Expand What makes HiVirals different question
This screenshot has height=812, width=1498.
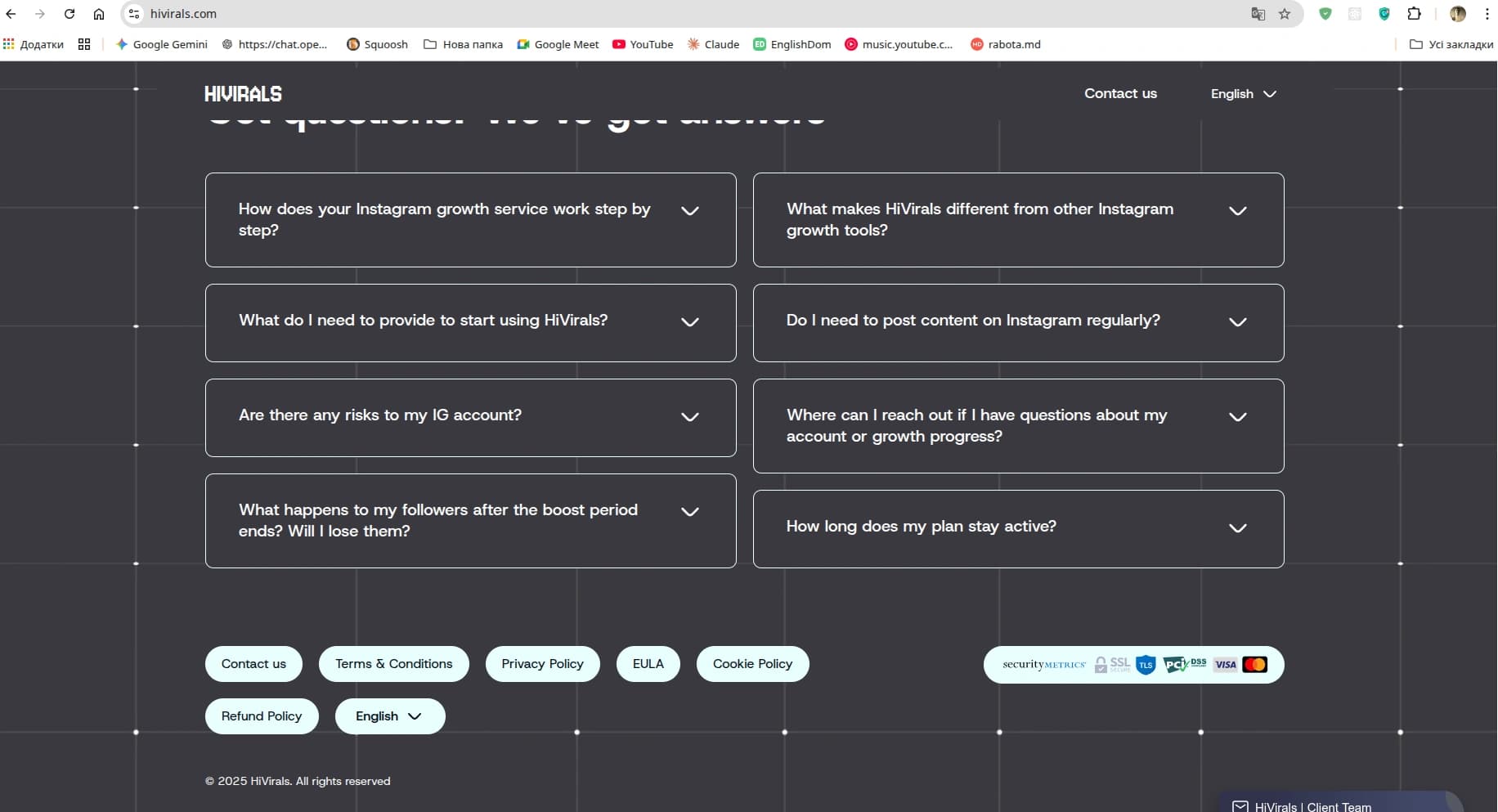coord(1018,220)
